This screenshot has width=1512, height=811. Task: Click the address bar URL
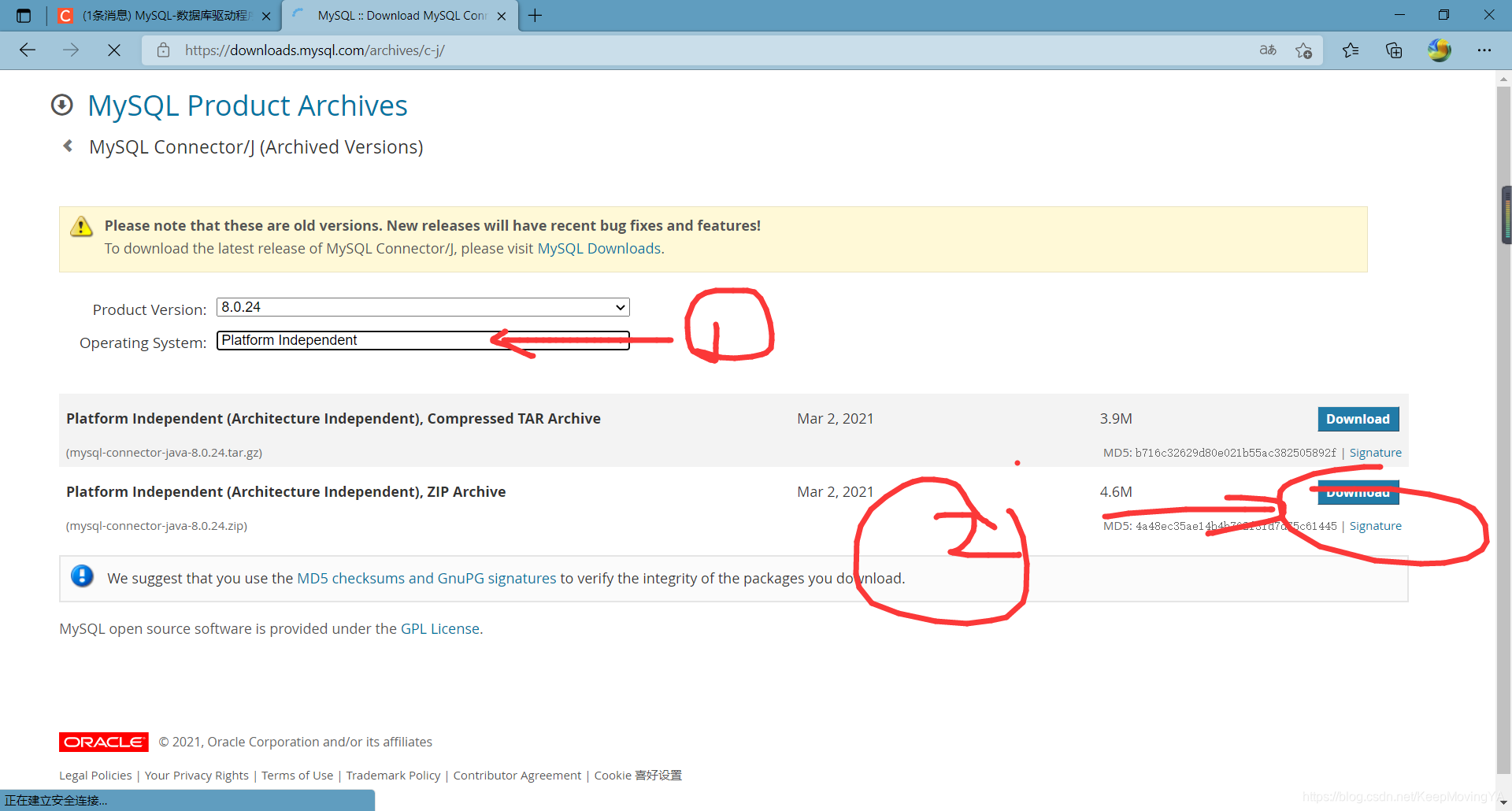(x=315, y=50)
